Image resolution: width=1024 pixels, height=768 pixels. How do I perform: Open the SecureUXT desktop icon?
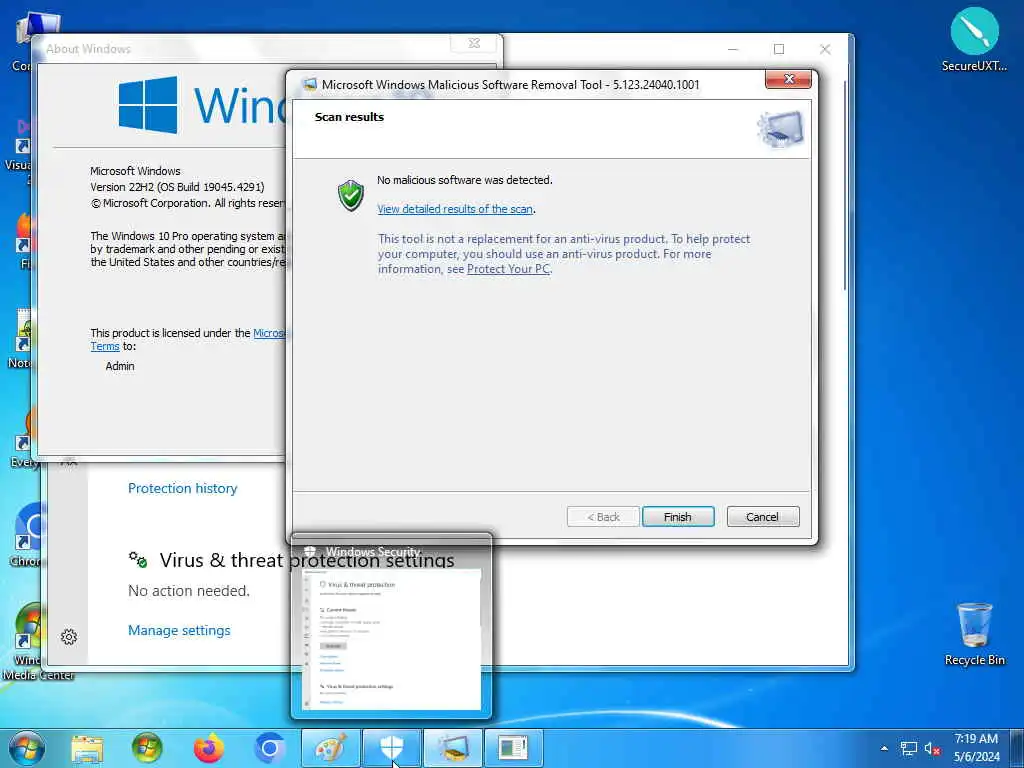click(974, 39)
